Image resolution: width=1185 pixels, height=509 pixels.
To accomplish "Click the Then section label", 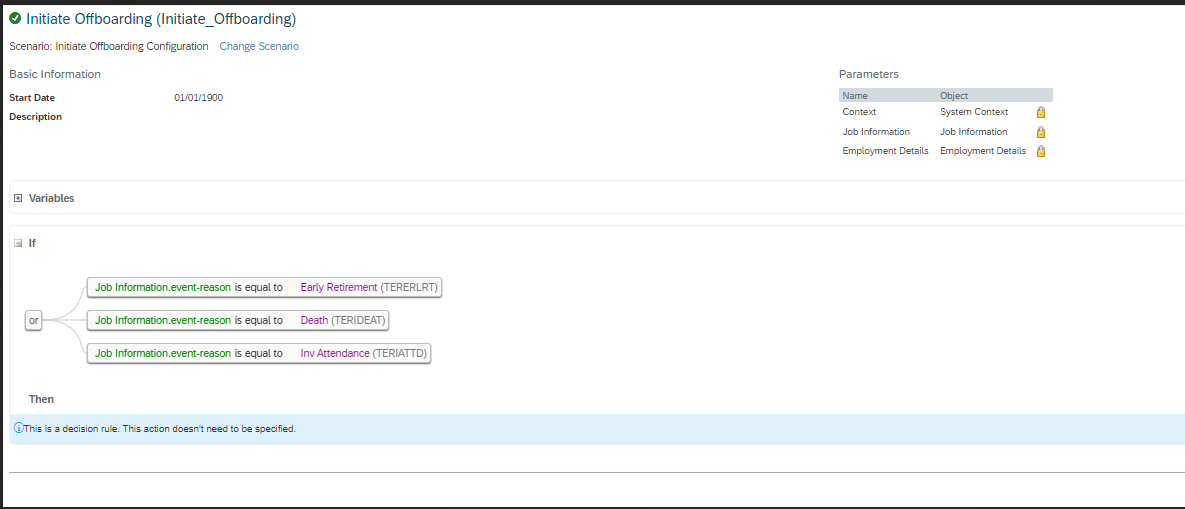I will 42,399.
